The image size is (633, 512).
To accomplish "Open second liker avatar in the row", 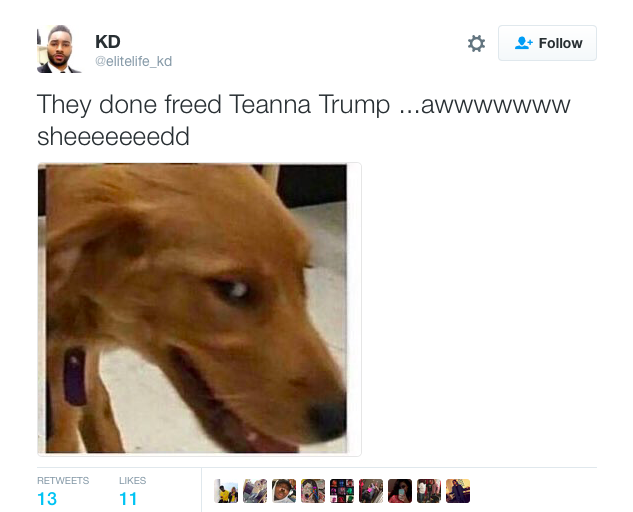I will [x=255, y=491].
